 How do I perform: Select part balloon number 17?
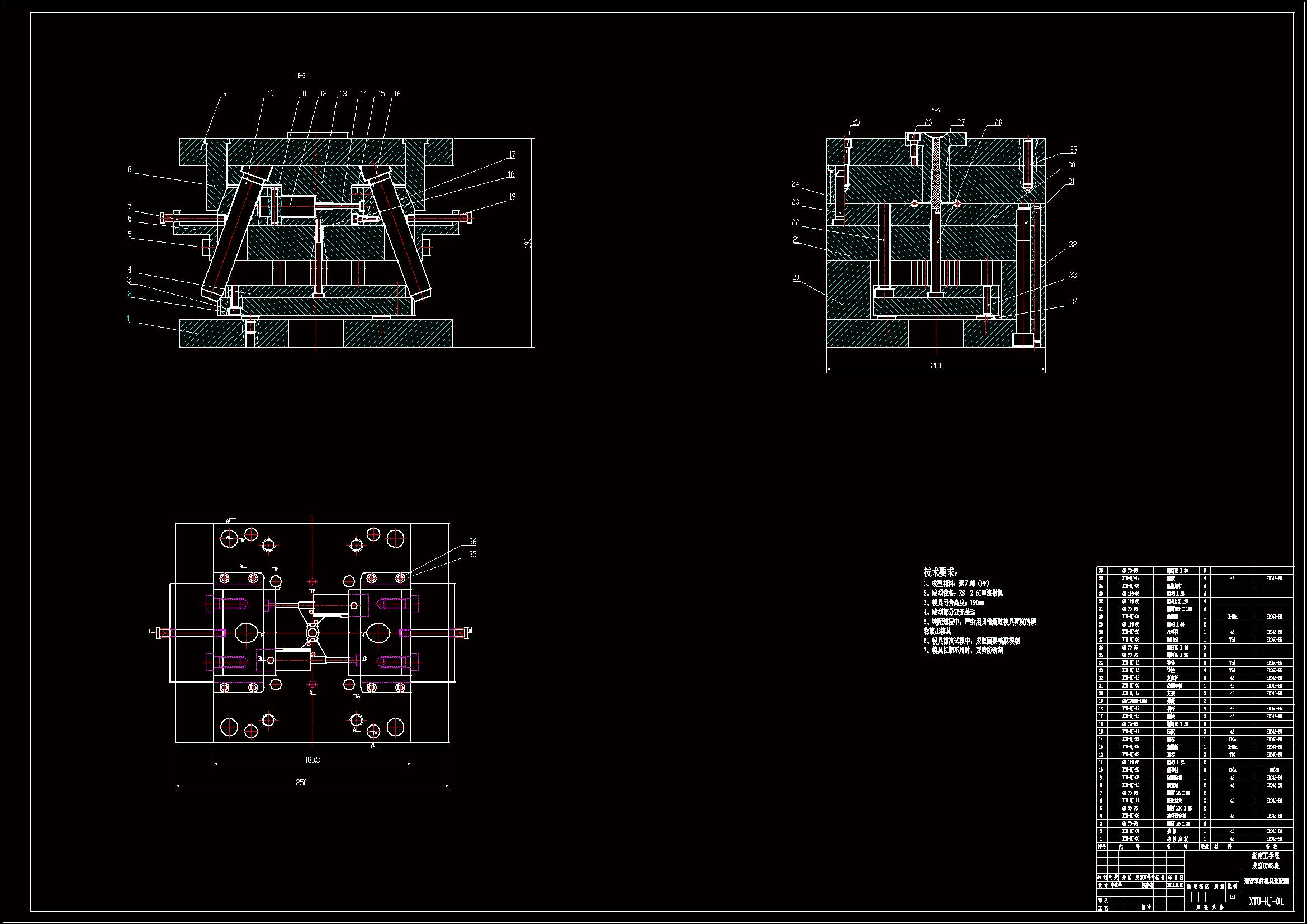click(x=512, y=155)
